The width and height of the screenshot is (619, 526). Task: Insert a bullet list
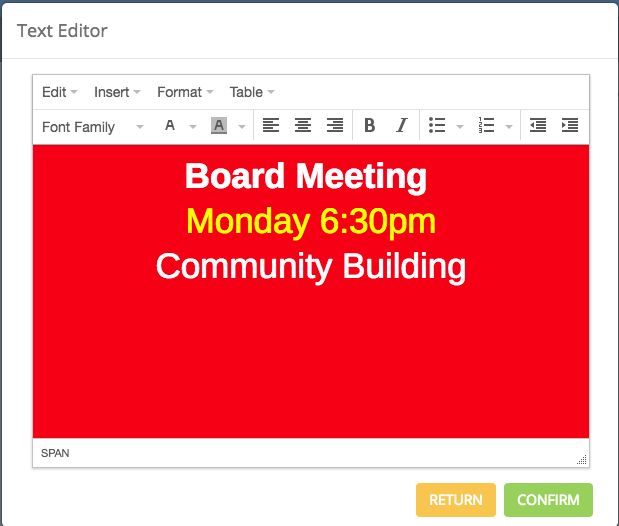point(437,126)
